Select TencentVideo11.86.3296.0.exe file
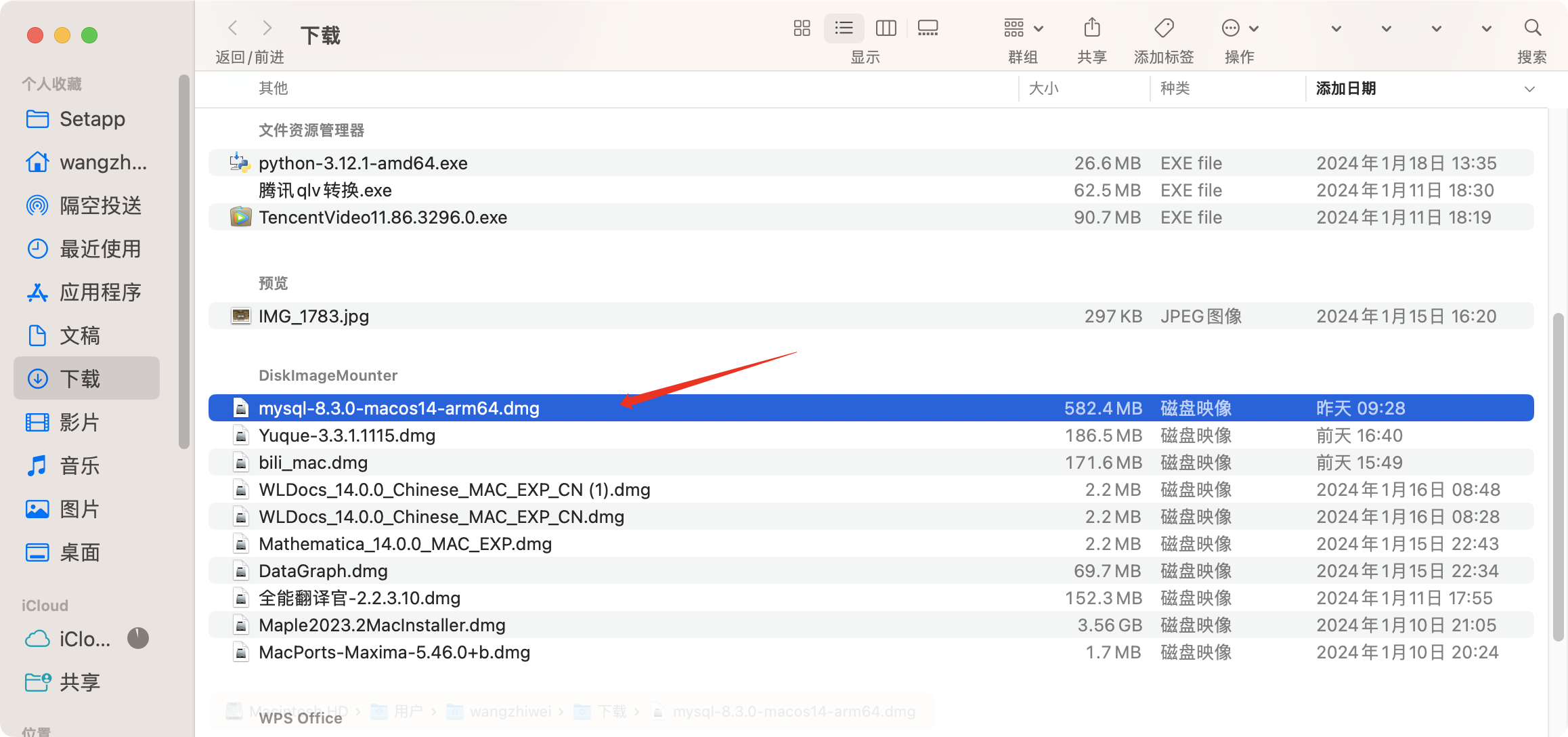The image size is (1568, 737). tap(871, 217)
